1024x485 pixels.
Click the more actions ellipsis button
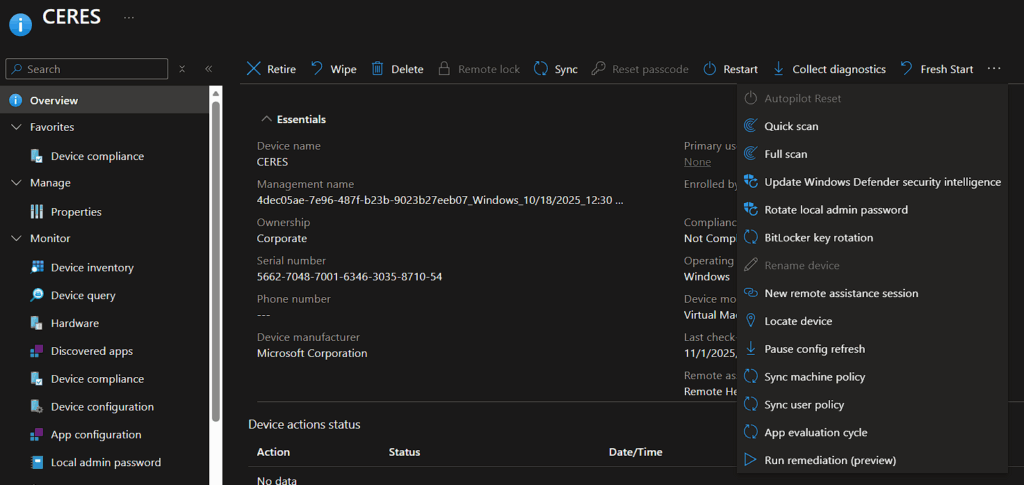[x=993, y=69]
